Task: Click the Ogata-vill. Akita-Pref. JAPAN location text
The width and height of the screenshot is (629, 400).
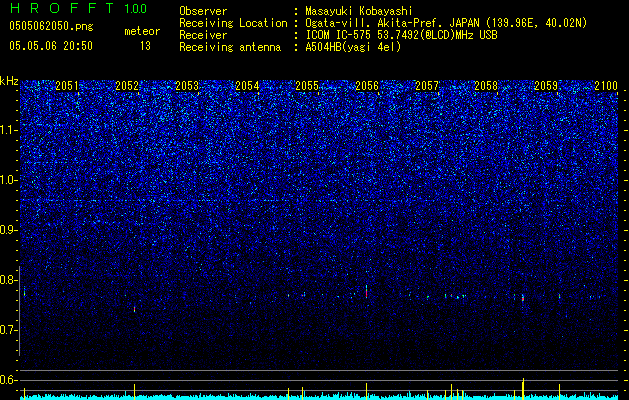Action: [x=446, y=23]
